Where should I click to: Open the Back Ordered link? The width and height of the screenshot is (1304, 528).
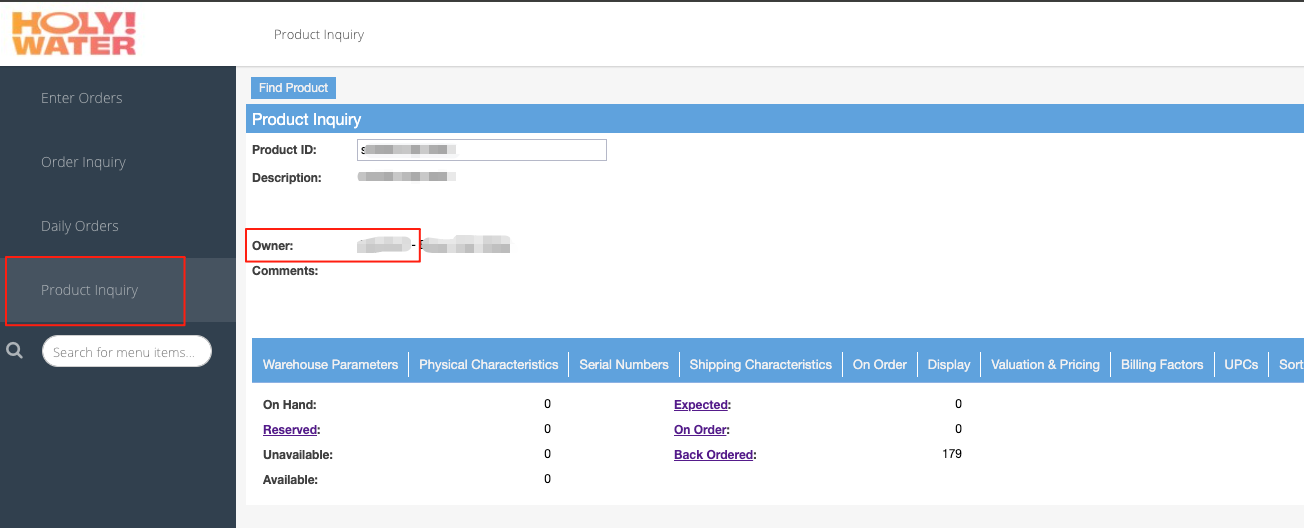[714, 455]
